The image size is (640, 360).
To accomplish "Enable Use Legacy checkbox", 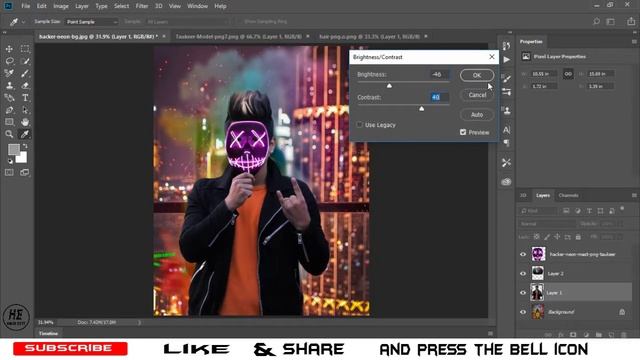I will click(360, 125).
